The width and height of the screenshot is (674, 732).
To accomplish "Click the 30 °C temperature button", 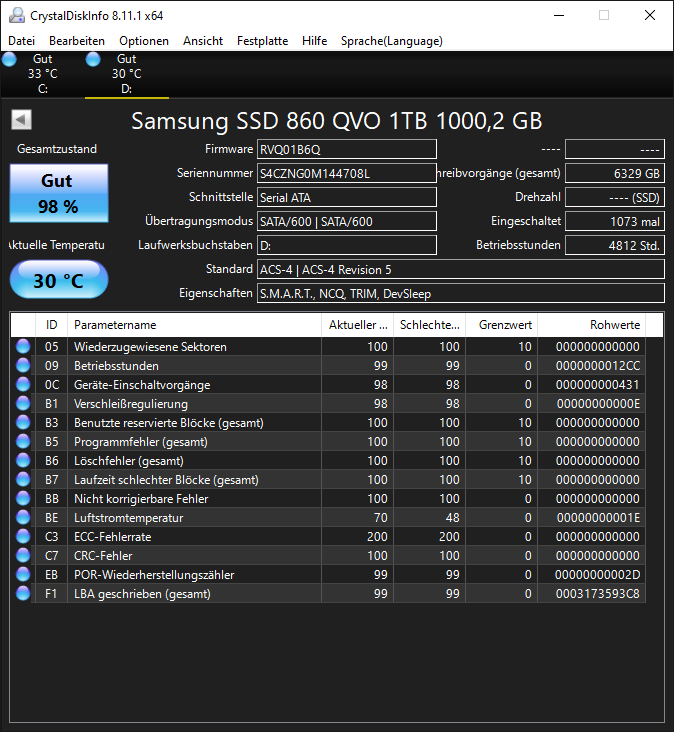I will point(59,280).
